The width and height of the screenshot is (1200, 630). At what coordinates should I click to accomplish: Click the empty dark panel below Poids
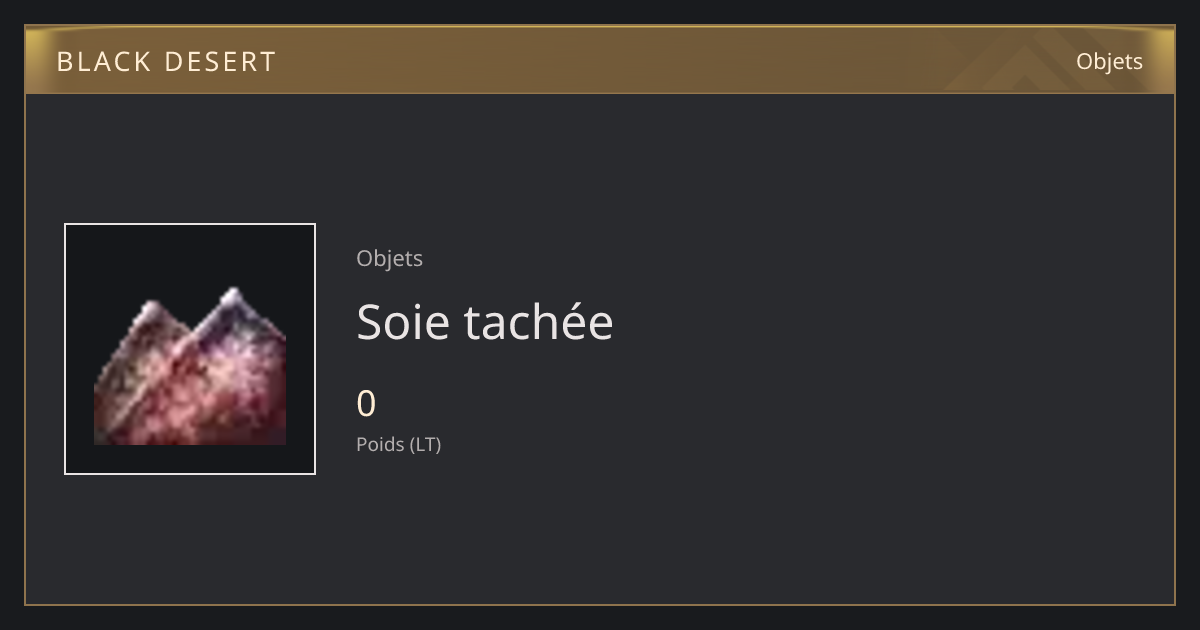600,530
